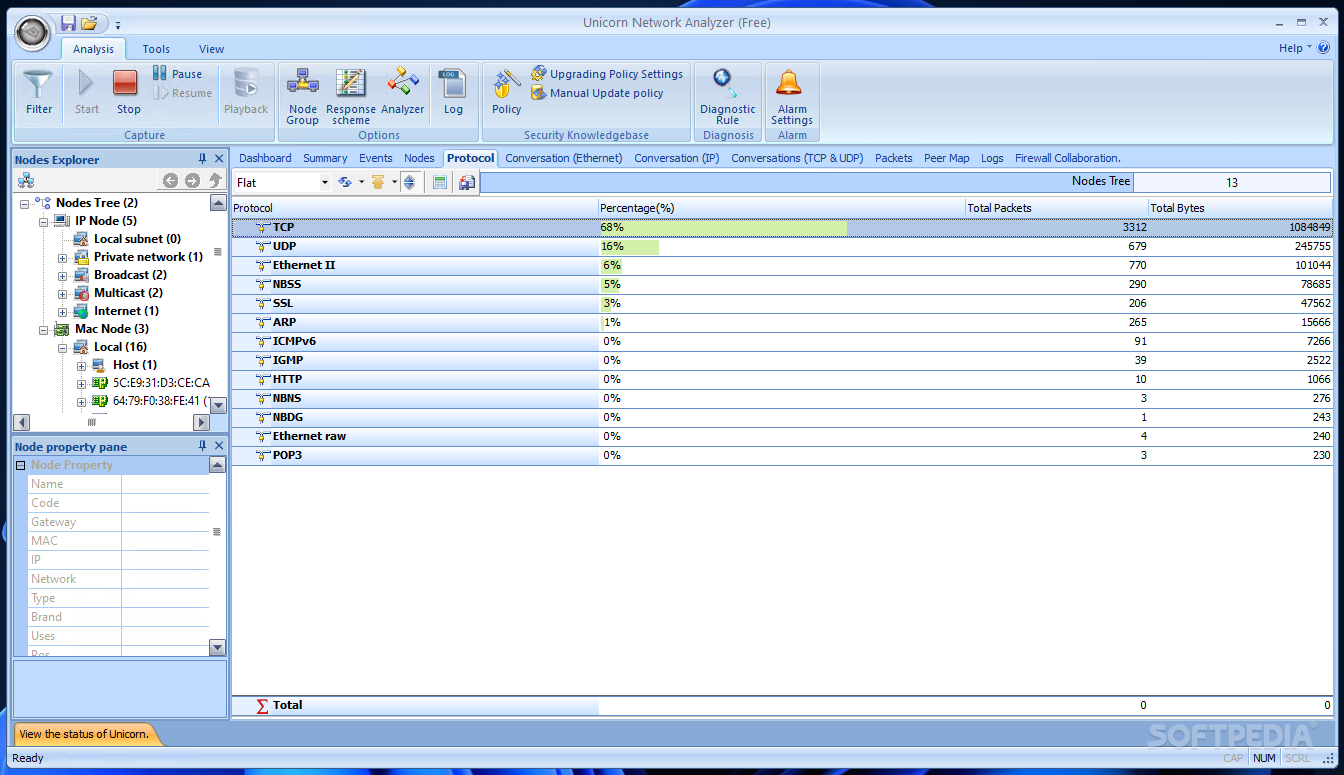Select the ICMPv6 protocol row
This screenshot has width=1344, height=775.
click(782, 342)
